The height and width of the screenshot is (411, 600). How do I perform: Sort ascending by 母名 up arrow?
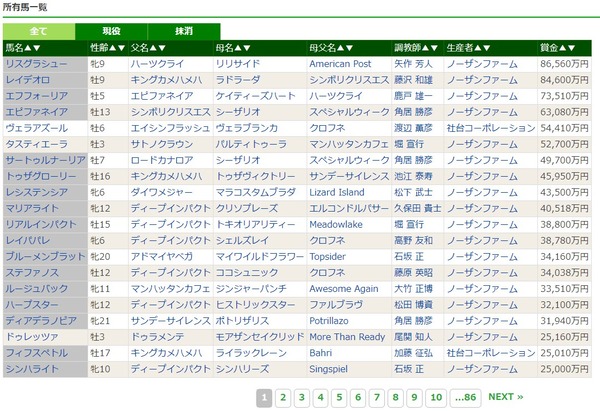238,48
